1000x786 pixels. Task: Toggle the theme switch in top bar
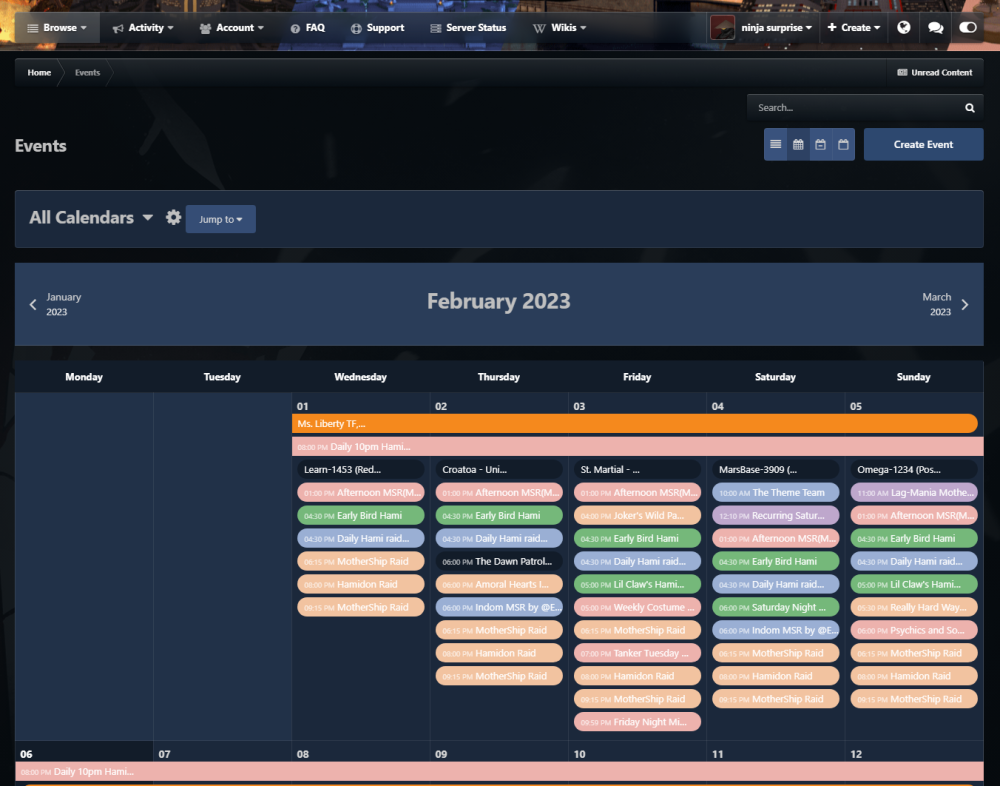pyautogui.click(x=967, y=28)
